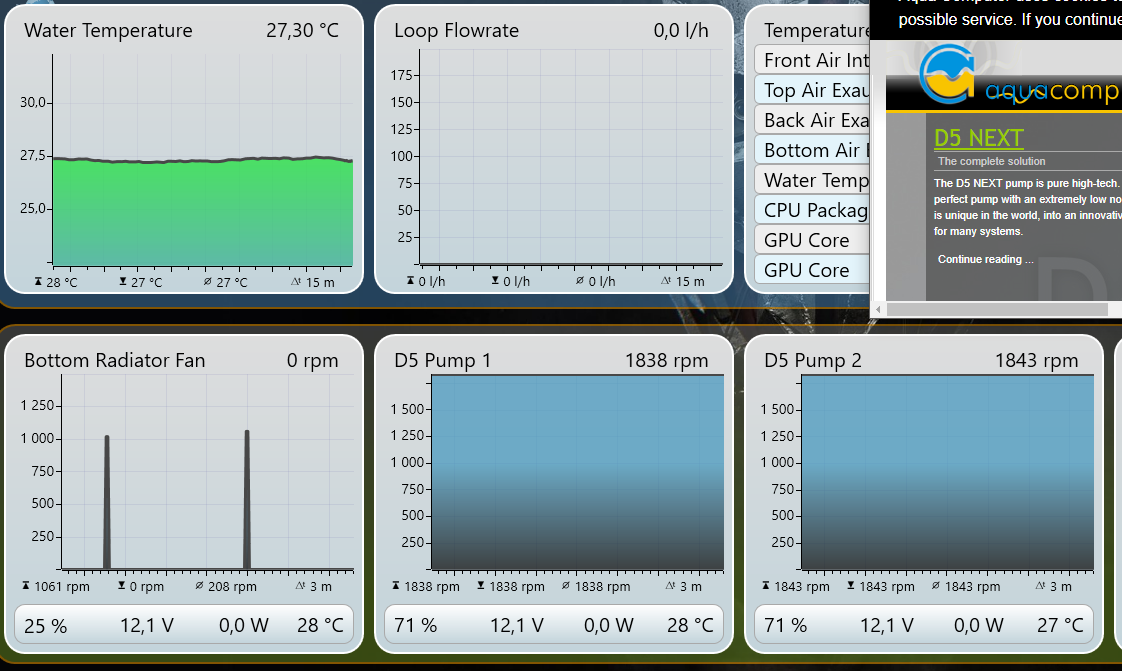Click the 12,1 V value in Bottom Radiator Fan
Screen dimensions: 1122x671
[147, 625]
